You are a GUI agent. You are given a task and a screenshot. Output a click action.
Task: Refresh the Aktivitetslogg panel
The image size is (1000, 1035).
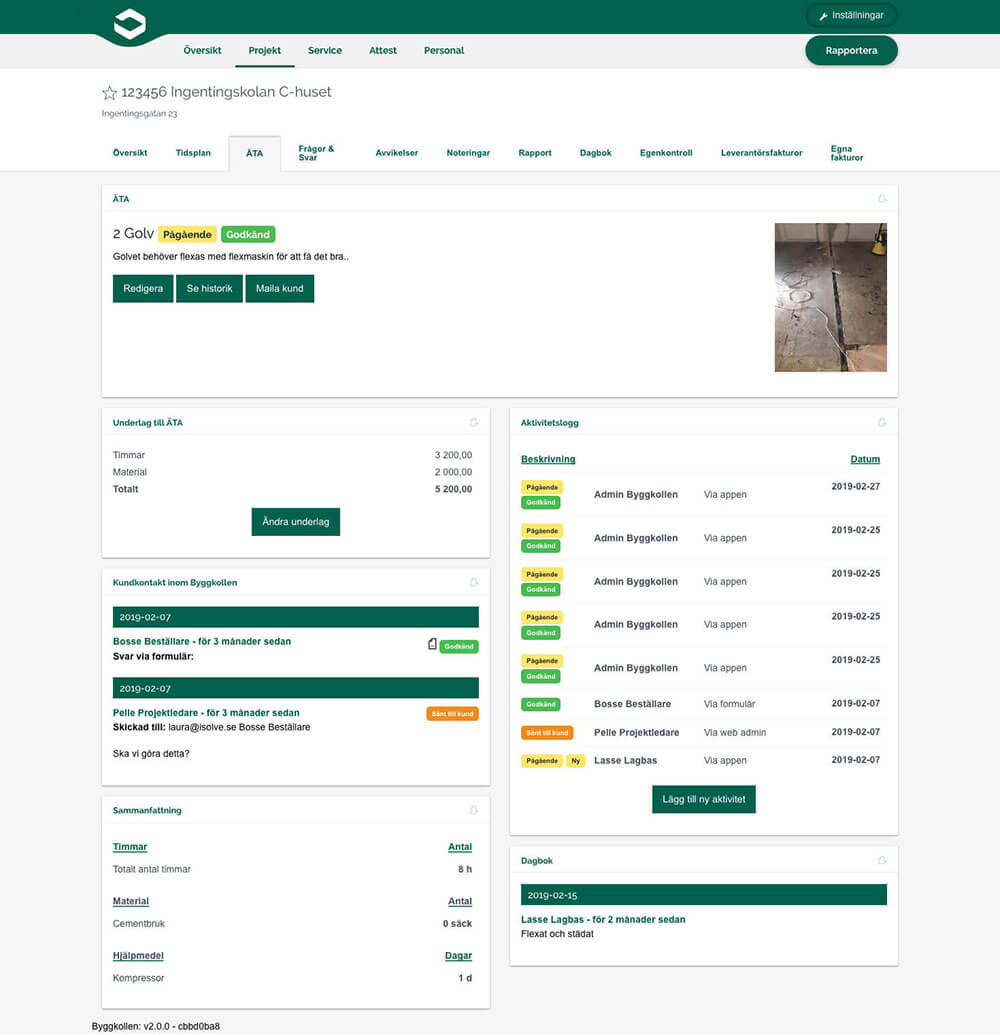click(x=882, y=422)
